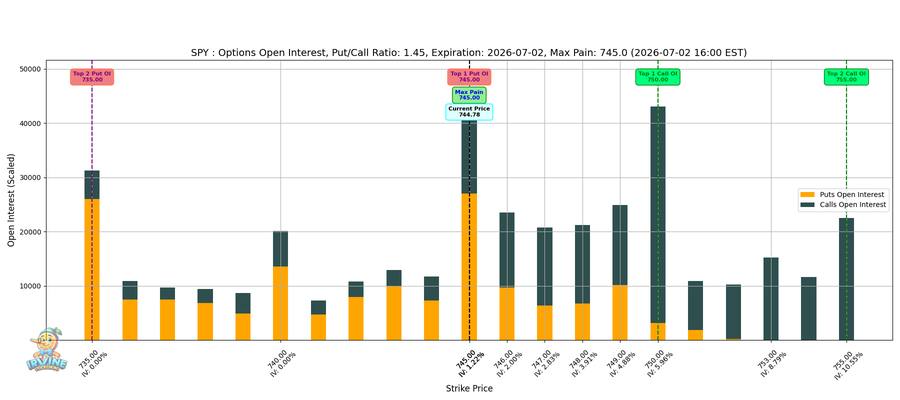This screenshot has height=400, width=900.
Task: Click the dark calls segment at strike 740.00
Action: click(281, 249)
